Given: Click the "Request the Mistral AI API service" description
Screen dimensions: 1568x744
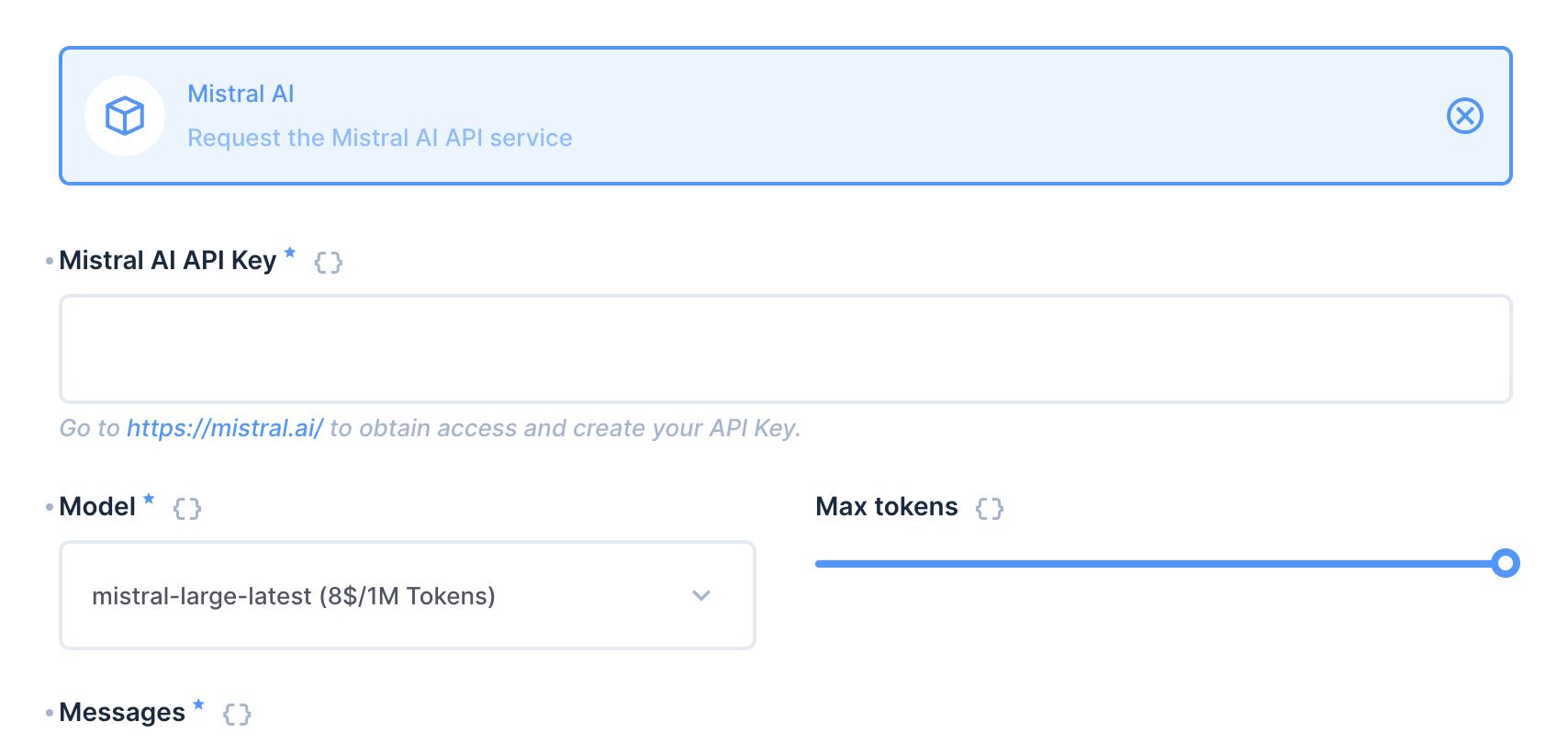Looking at the screenshot, I should 379,138.
